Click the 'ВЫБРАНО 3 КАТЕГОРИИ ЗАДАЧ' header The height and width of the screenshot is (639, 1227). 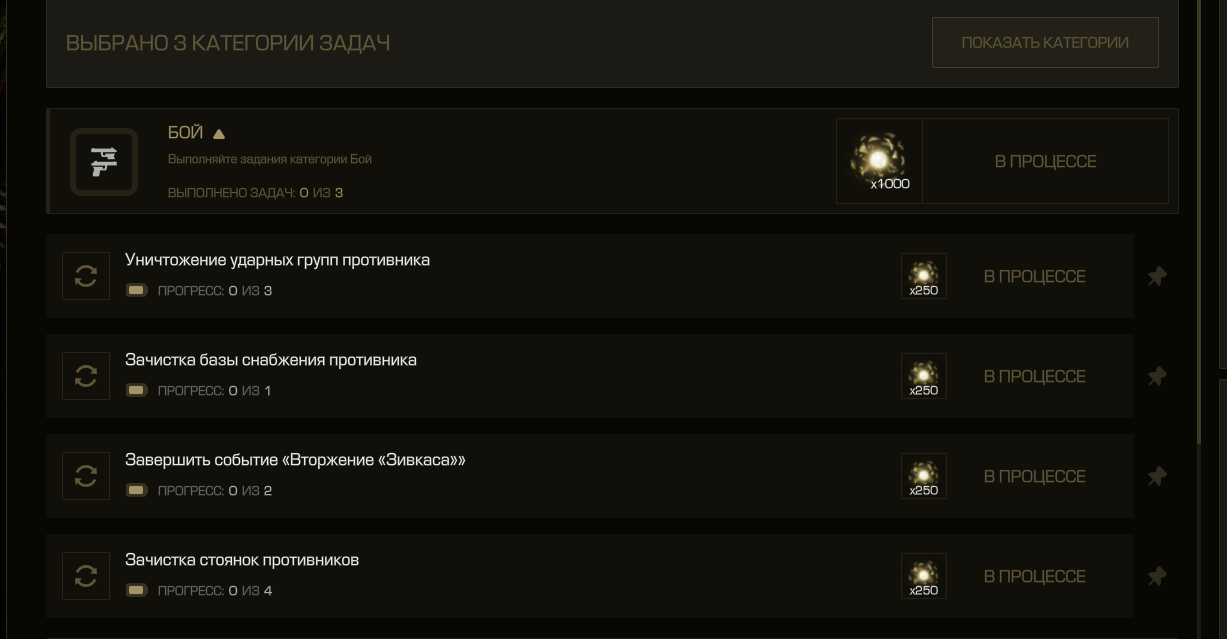[x=228, y=43]
